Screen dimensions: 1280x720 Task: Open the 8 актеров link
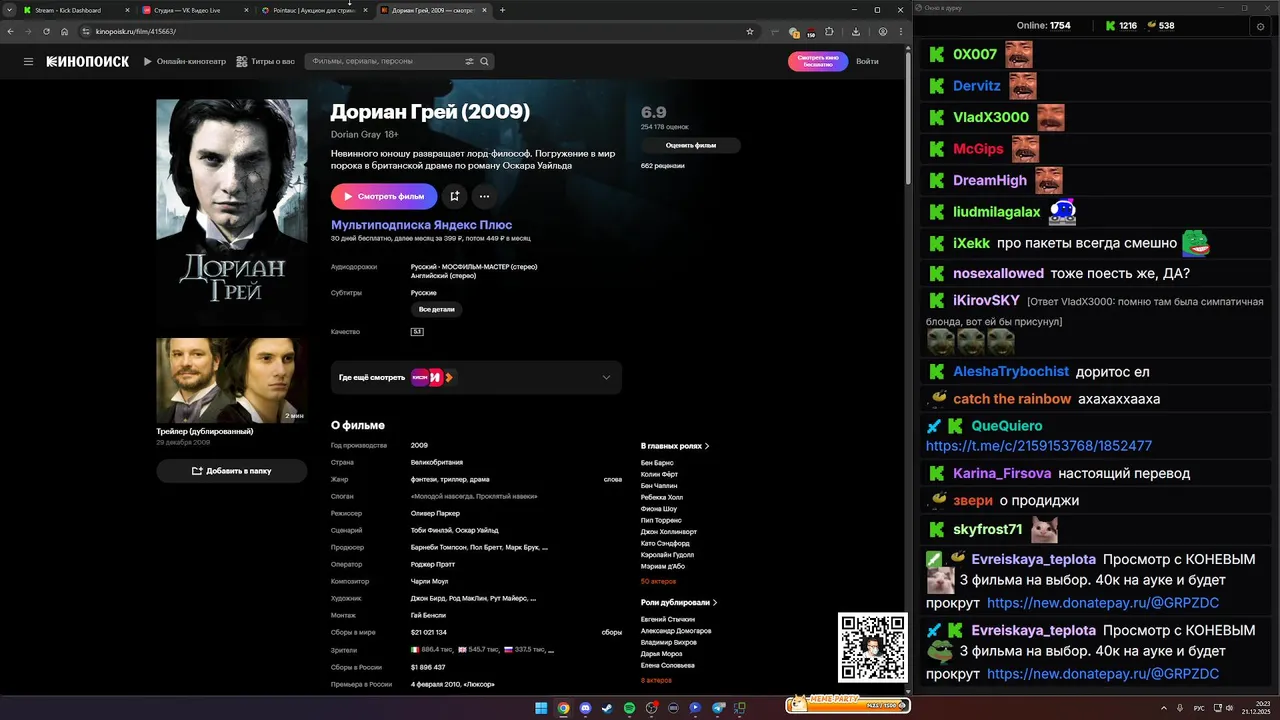pos(656,680)
